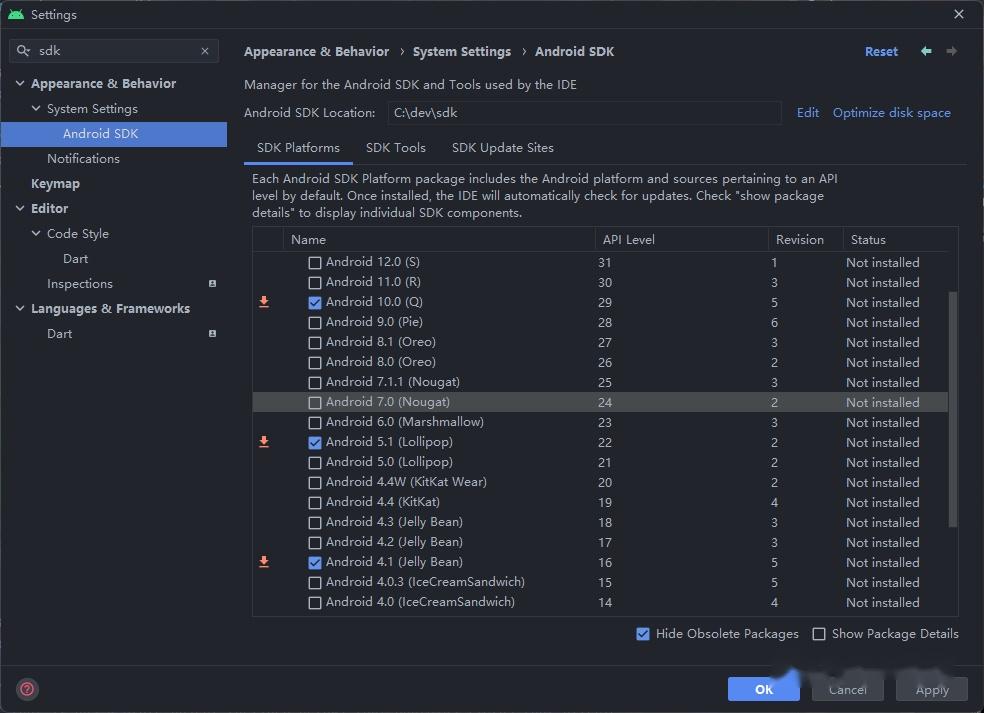Click the search magnifier icon
This screenshot has height=713, width=984.
23,51
